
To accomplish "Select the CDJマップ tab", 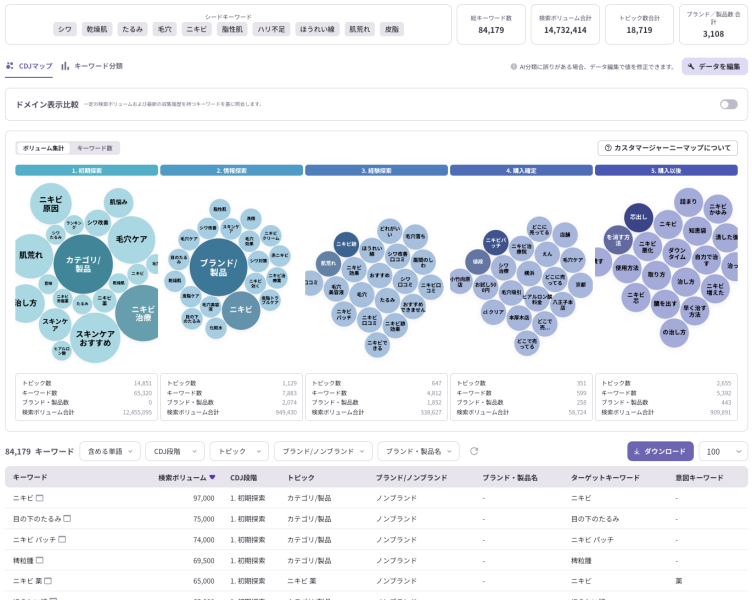I will [x=29, y=66].
